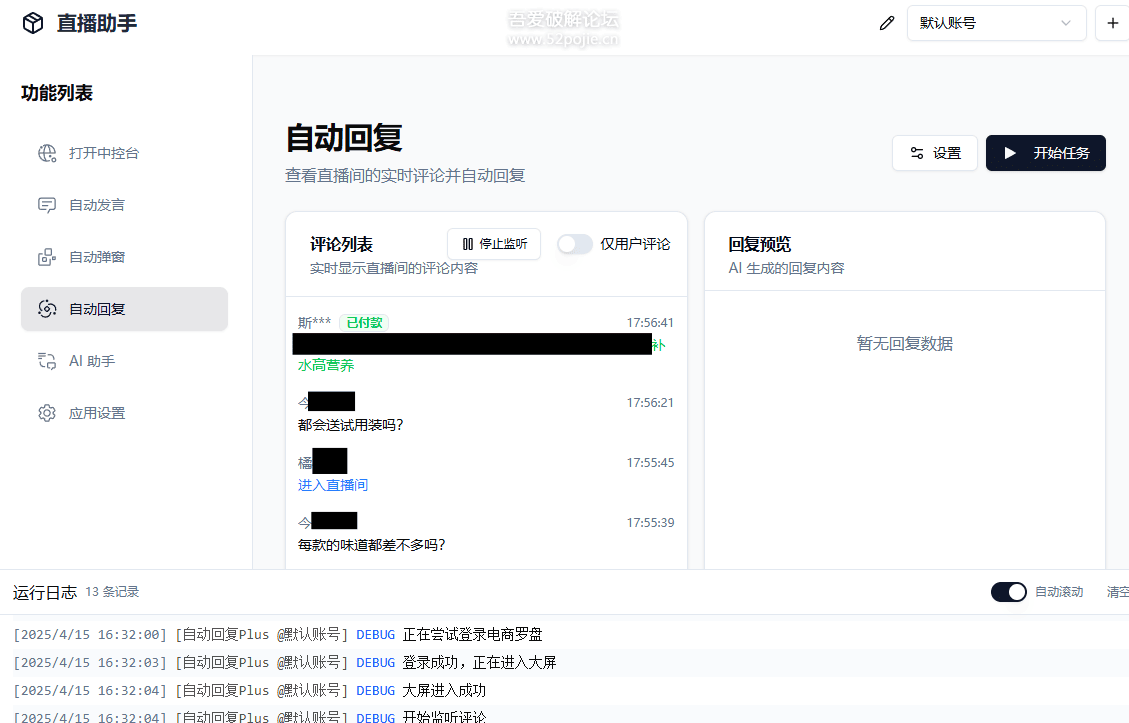Select the 打开中控台 sidebar icon
The height and width of the screenshot is (723, 1129).
click(x=46, y=153)
